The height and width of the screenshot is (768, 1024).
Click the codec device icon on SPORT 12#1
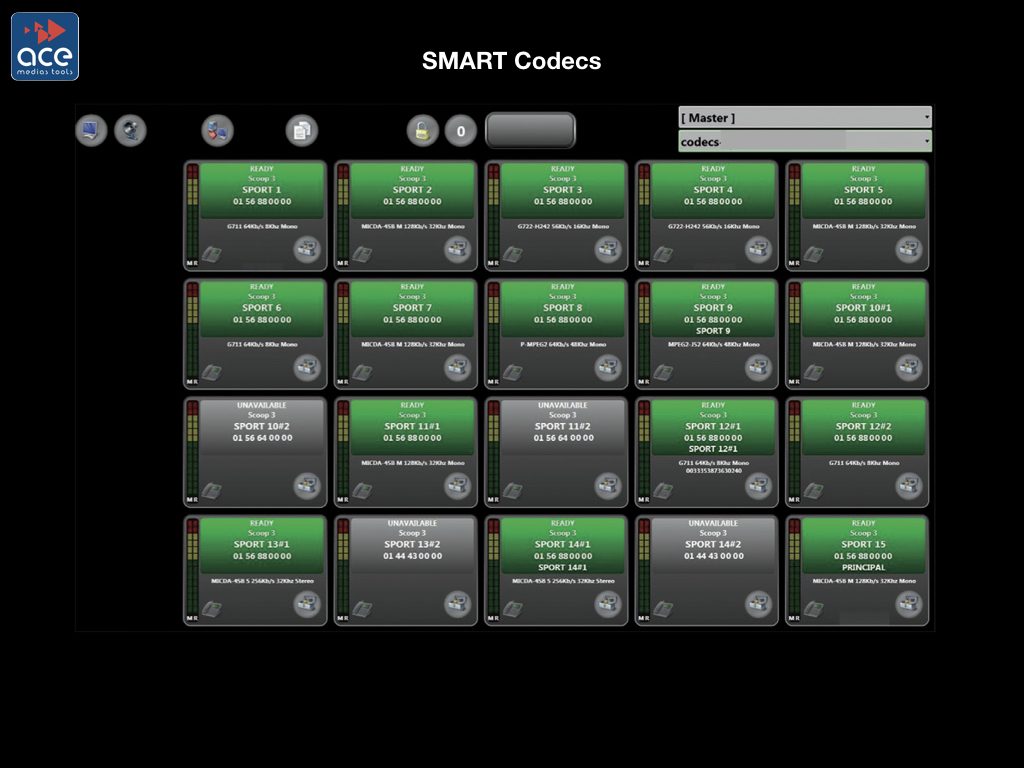[x=759, y=486]
